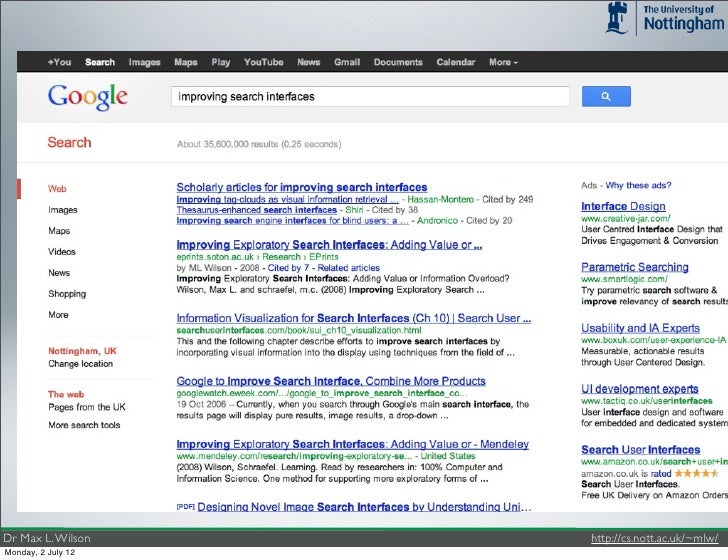Select Images in the left sidebar
728x560 pixels.
coord(63,210)
